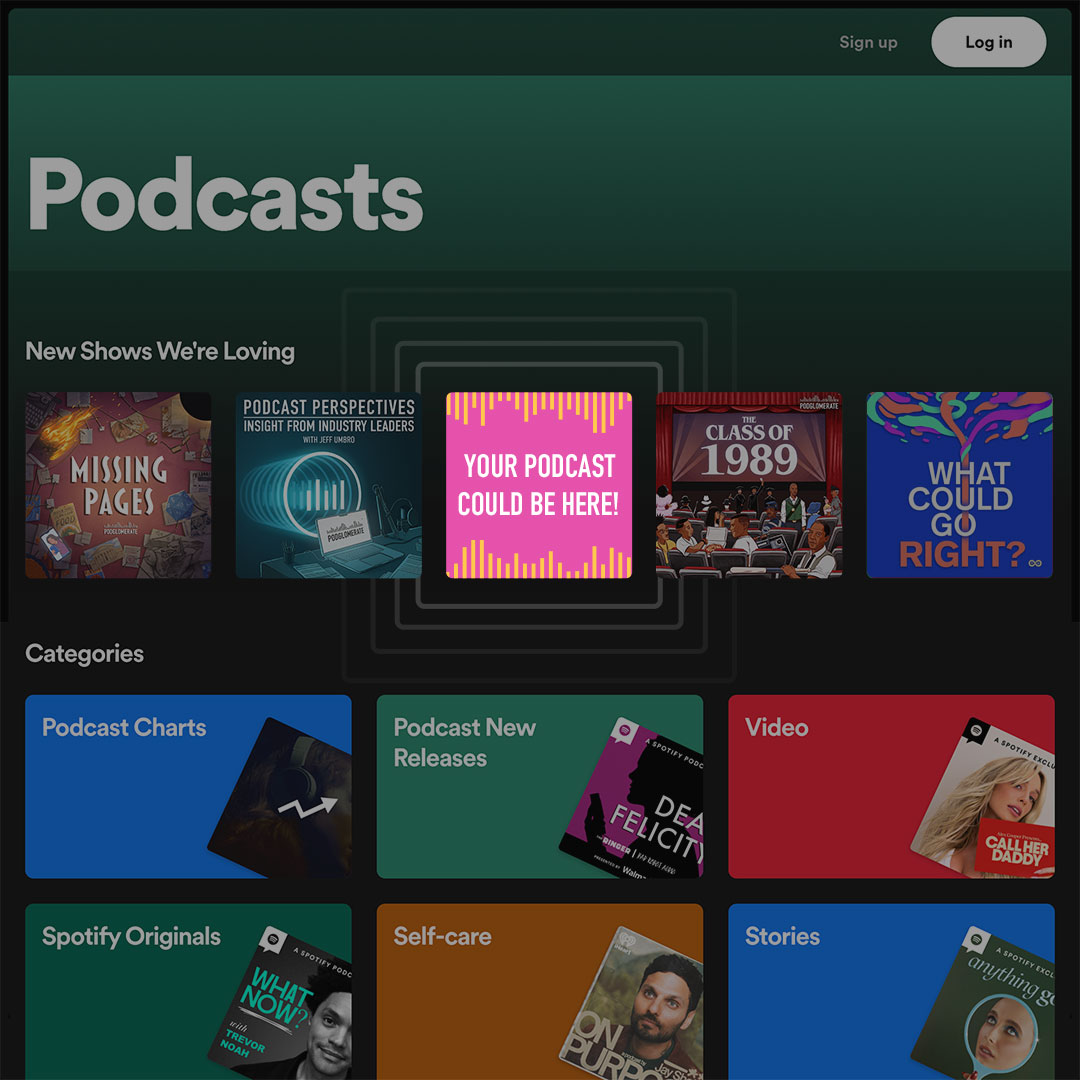Open the Missing Pages podcast cover

pyautogui.click(x=118, y=485)
